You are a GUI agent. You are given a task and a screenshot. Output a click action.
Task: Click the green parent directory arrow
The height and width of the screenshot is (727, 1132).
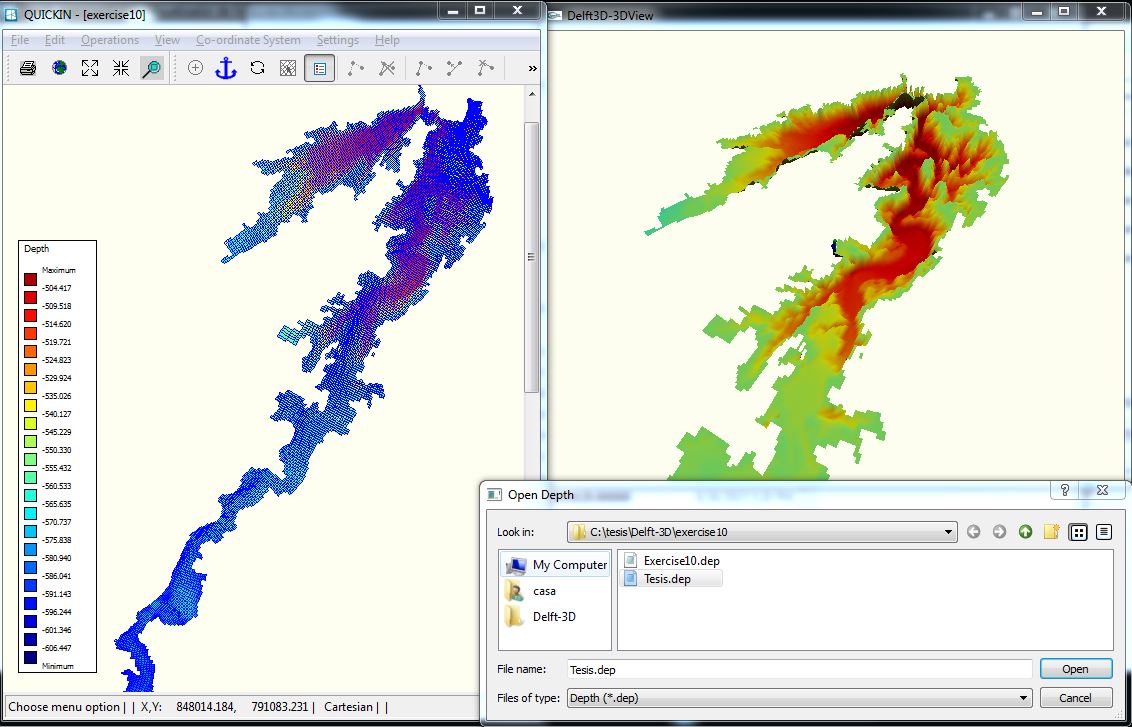tap(1025, 532)
